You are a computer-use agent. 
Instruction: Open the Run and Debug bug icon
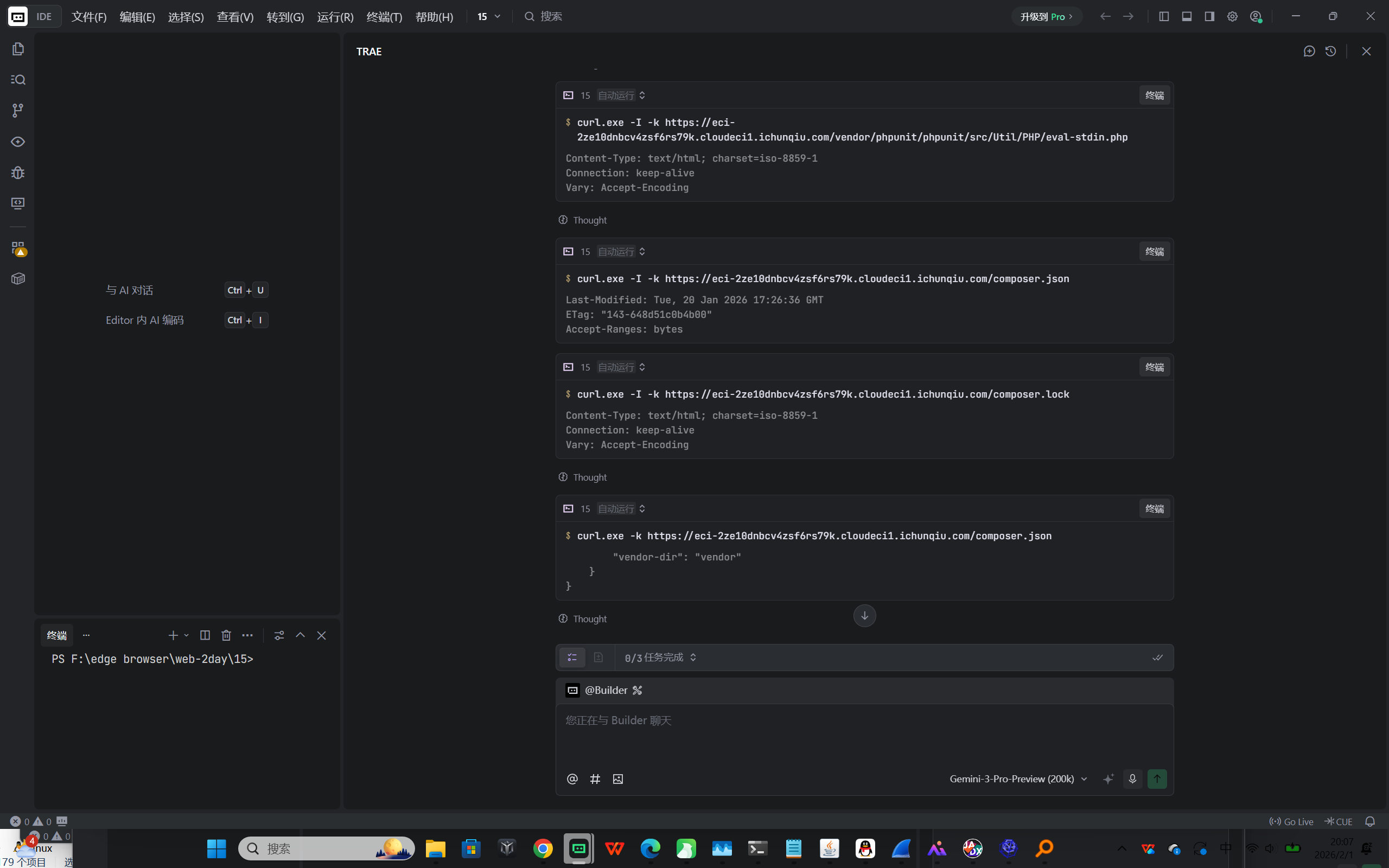tap(18, 172)
